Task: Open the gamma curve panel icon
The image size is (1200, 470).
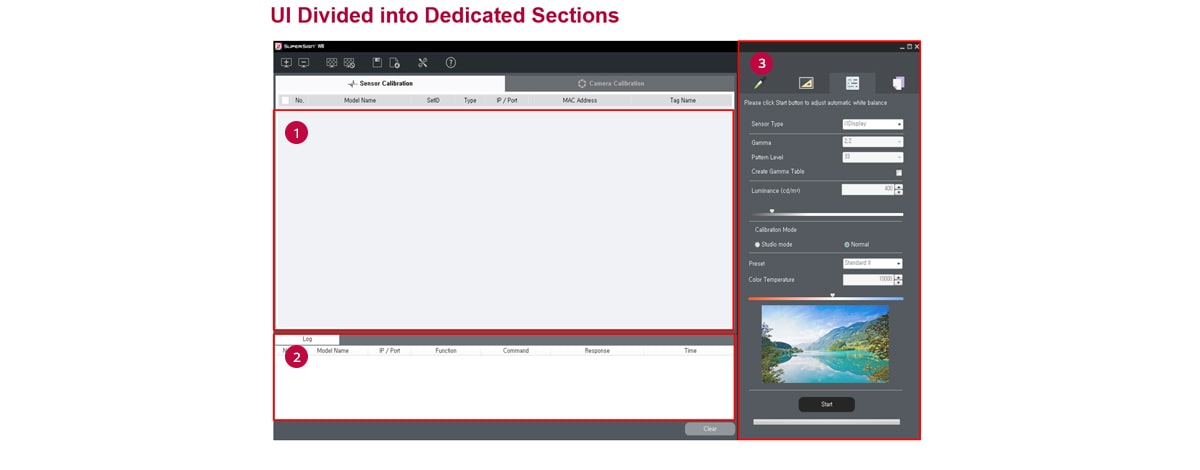Action: (x=806, y=84)
